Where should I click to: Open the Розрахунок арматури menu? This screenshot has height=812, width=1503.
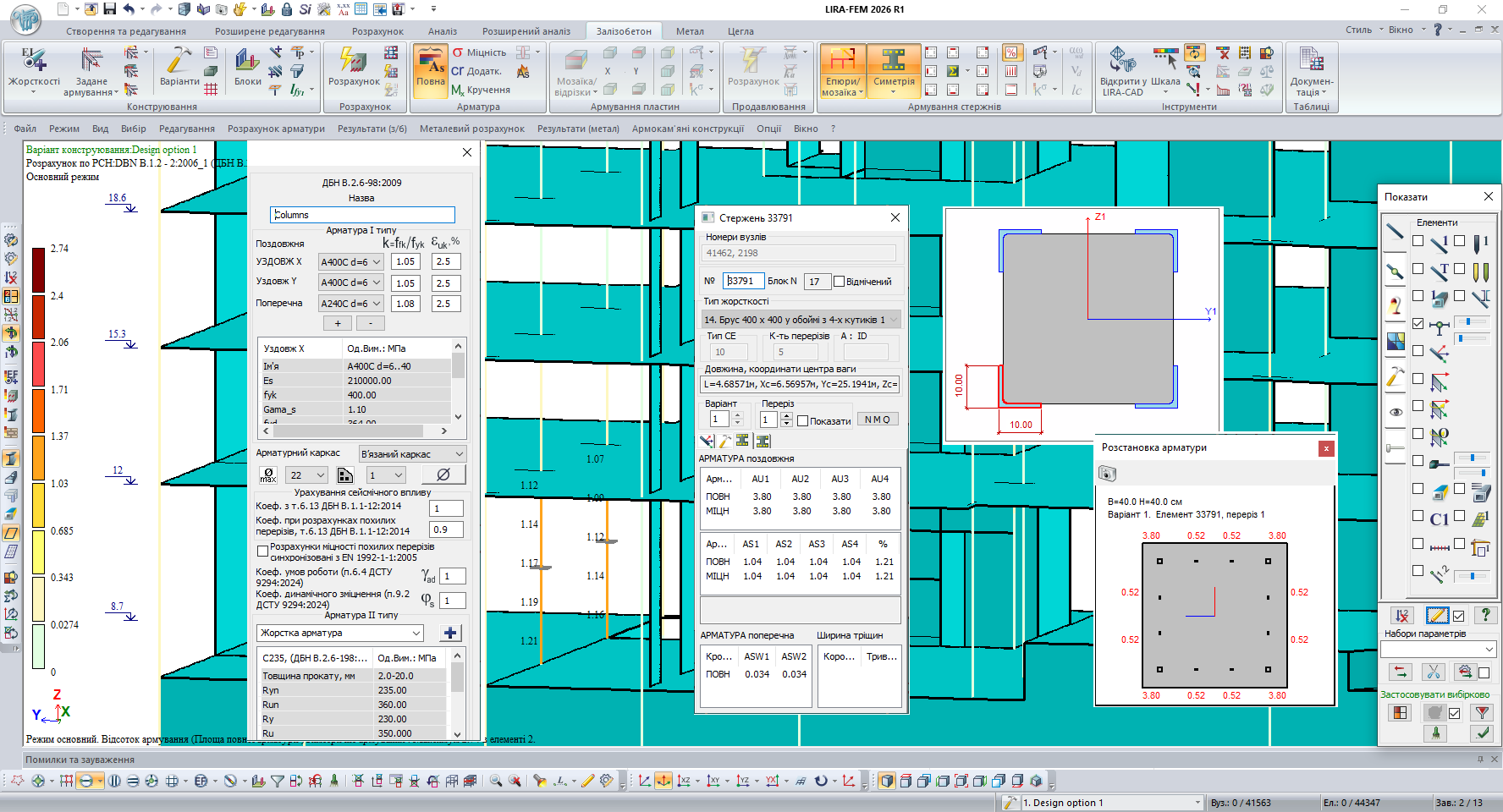276,129
